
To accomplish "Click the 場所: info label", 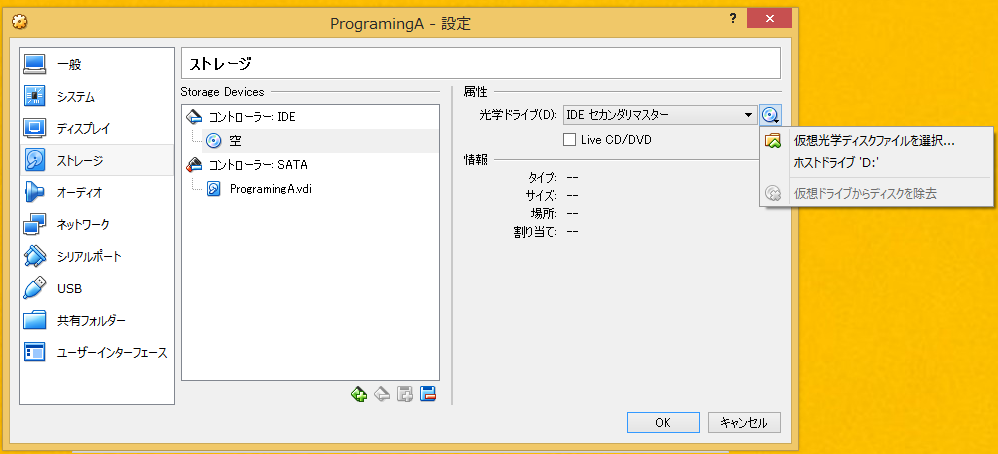I will tap(544, 213).
